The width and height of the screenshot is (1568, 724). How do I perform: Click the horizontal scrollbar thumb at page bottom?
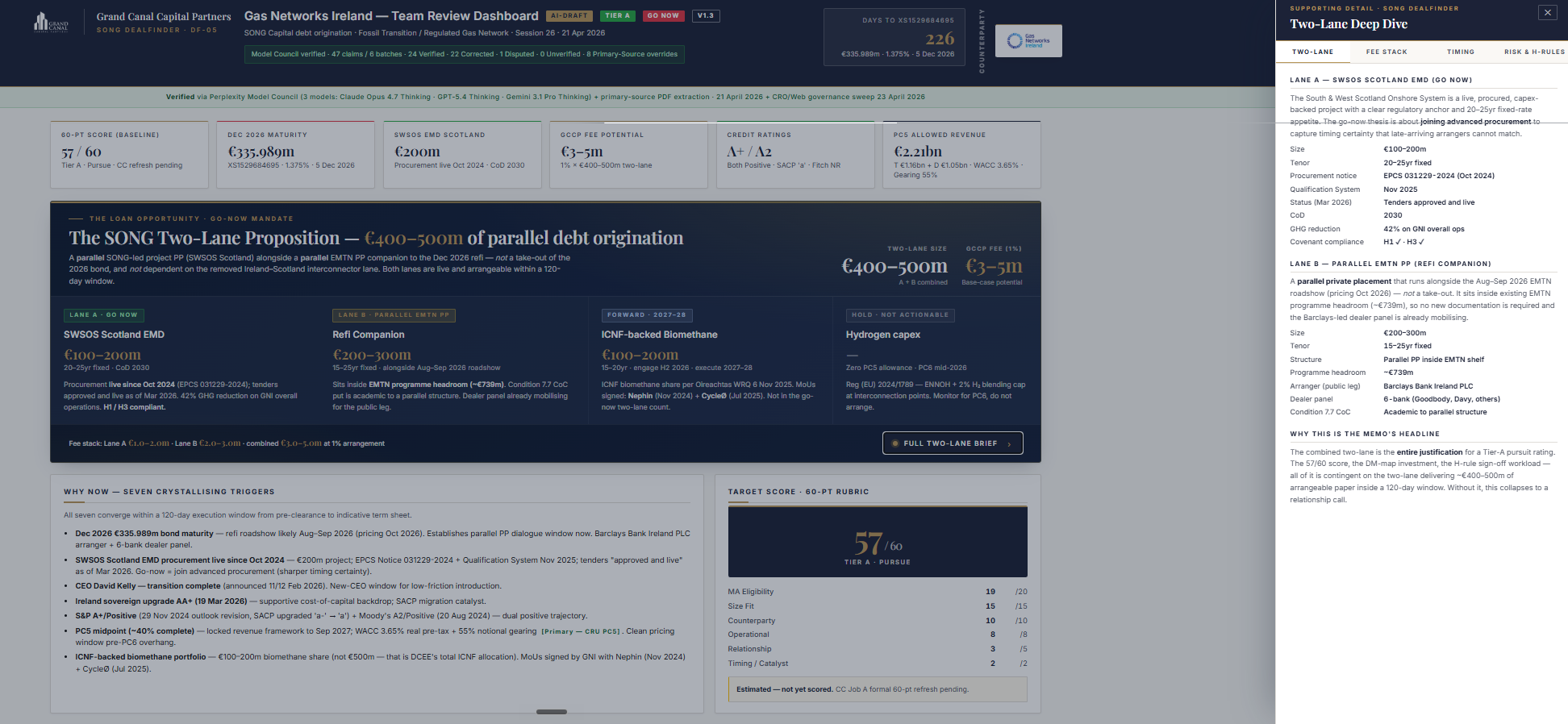552,712
